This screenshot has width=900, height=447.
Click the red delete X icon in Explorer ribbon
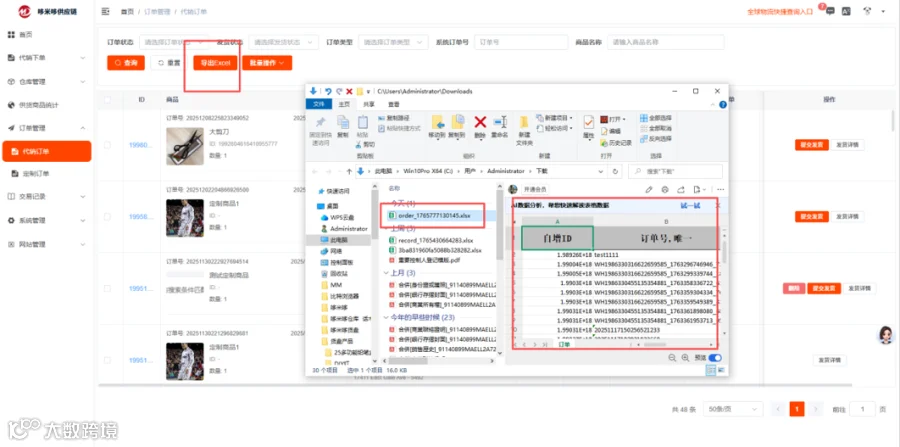(x=480, y=122)
